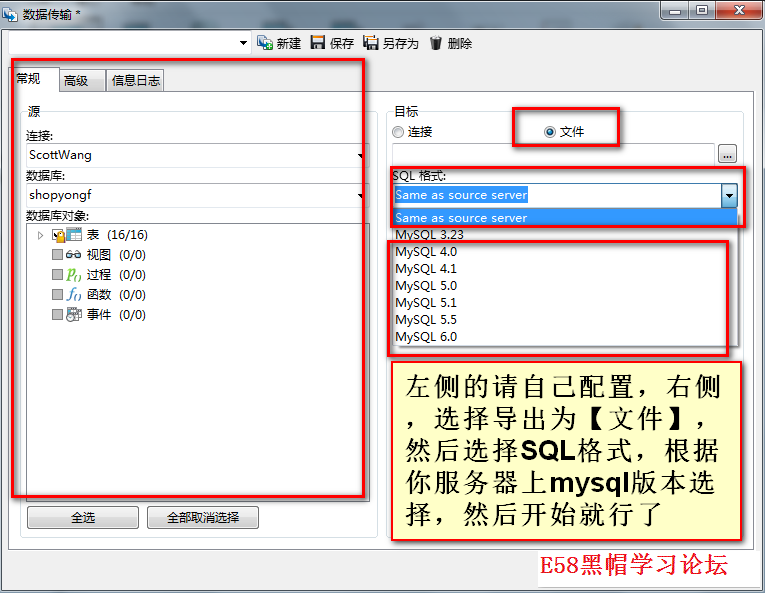Click the 另存为 (Save As) icon
This screenshot has height=593, width=765.
[371, 43]
